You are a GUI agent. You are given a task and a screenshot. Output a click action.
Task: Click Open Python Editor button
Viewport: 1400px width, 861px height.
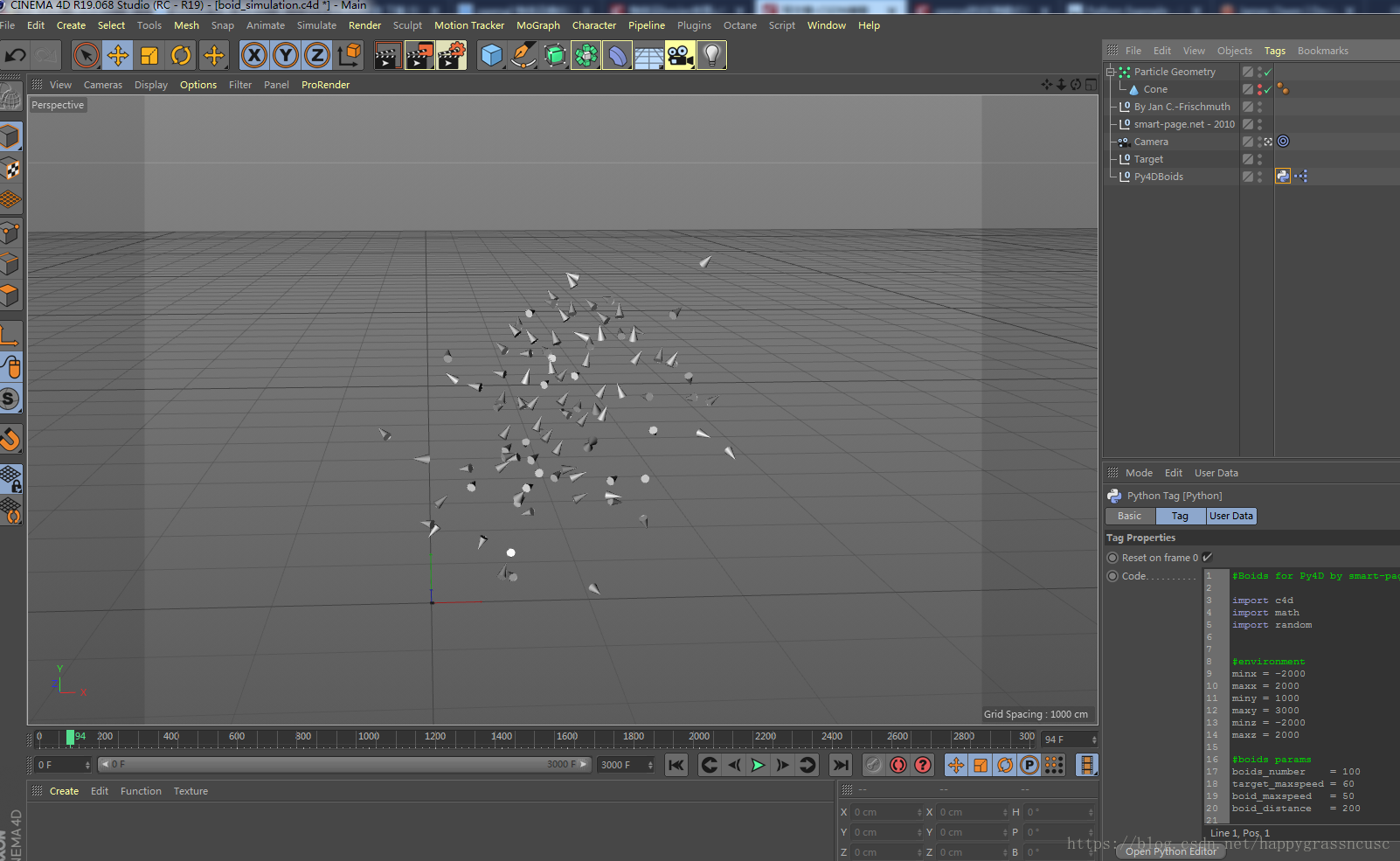[1170, 851]
